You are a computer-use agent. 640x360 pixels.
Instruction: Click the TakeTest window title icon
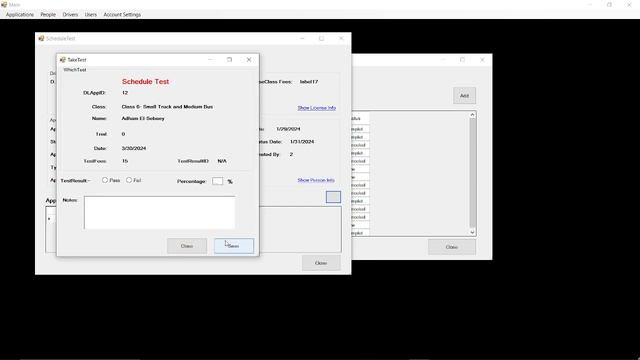[x=63, y=60]
